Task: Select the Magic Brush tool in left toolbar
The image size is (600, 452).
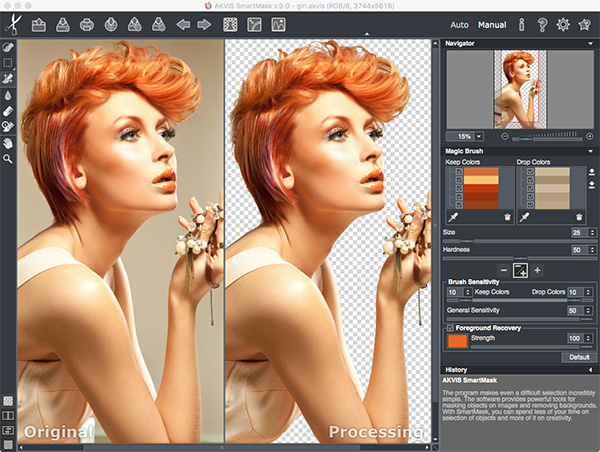Action: coord(8,78)
